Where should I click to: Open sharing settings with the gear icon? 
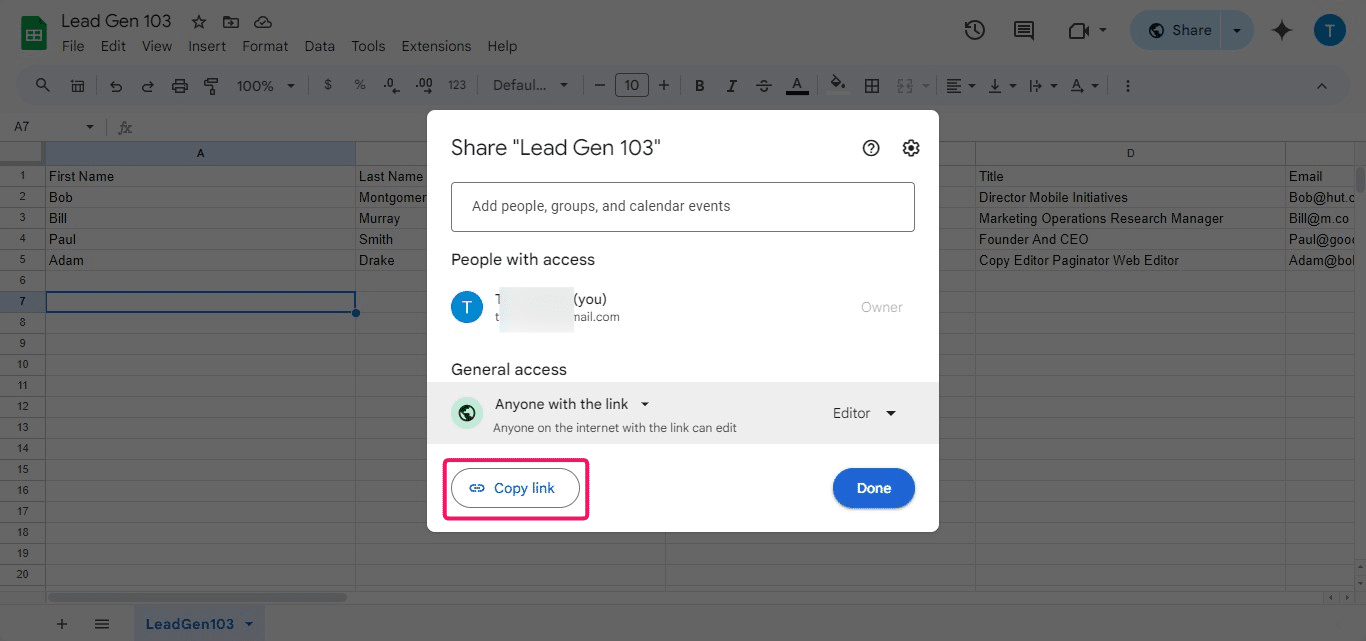[x=910, y=147]
